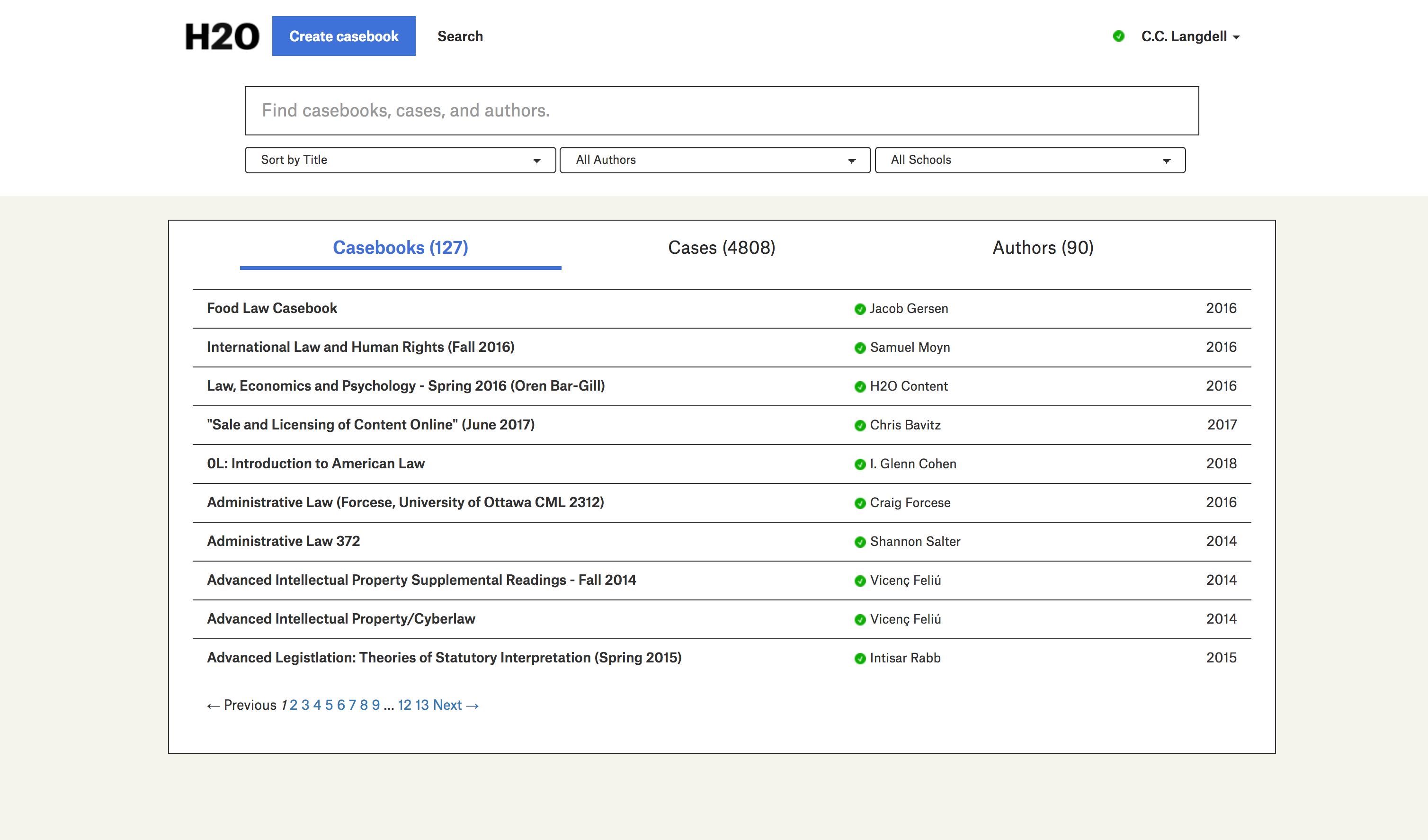Click verified badge next to Craig Forcese
This screenshot has width=1428, height=840.
860,503
